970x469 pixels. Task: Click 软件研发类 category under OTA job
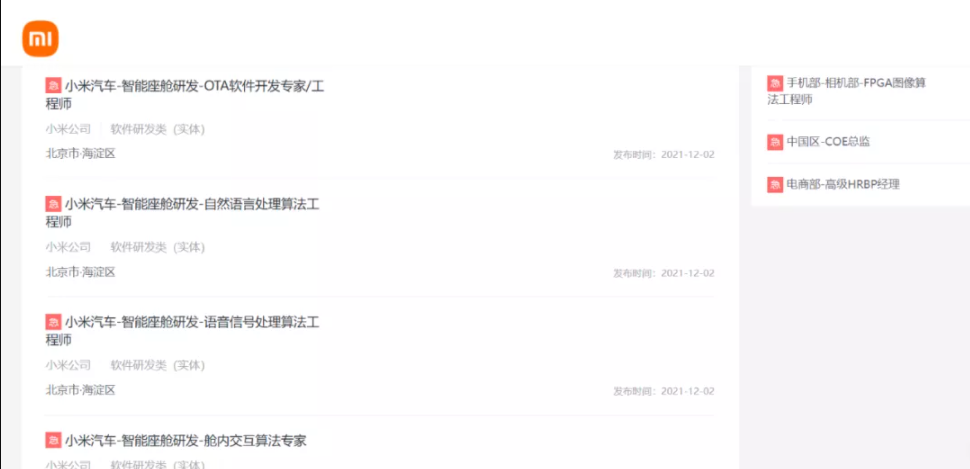click(x=139, y=129)
